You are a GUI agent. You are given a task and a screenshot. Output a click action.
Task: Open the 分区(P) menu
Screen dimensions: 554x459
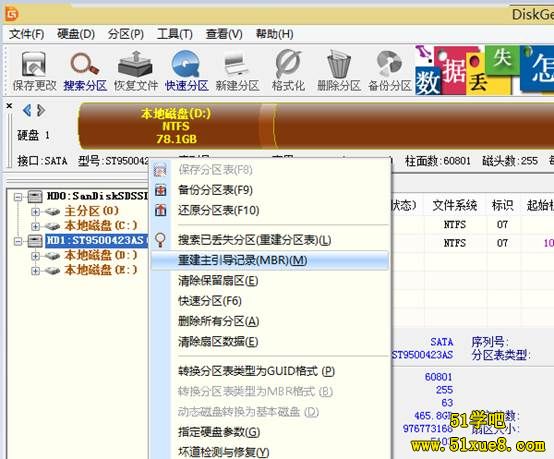[126, 34]
